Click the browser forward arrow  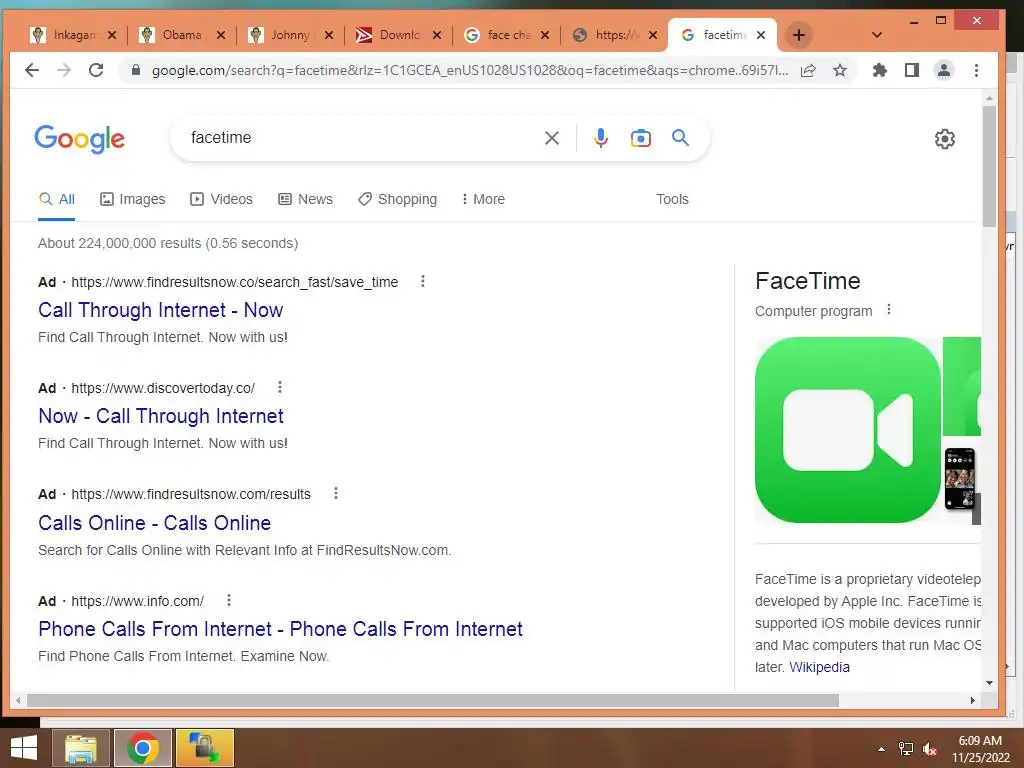(x=64, y=70)
